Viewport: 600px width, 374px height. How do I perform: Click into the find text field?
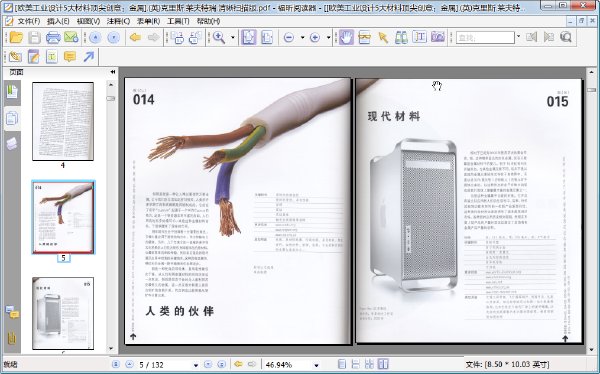(x=485, y=38)
